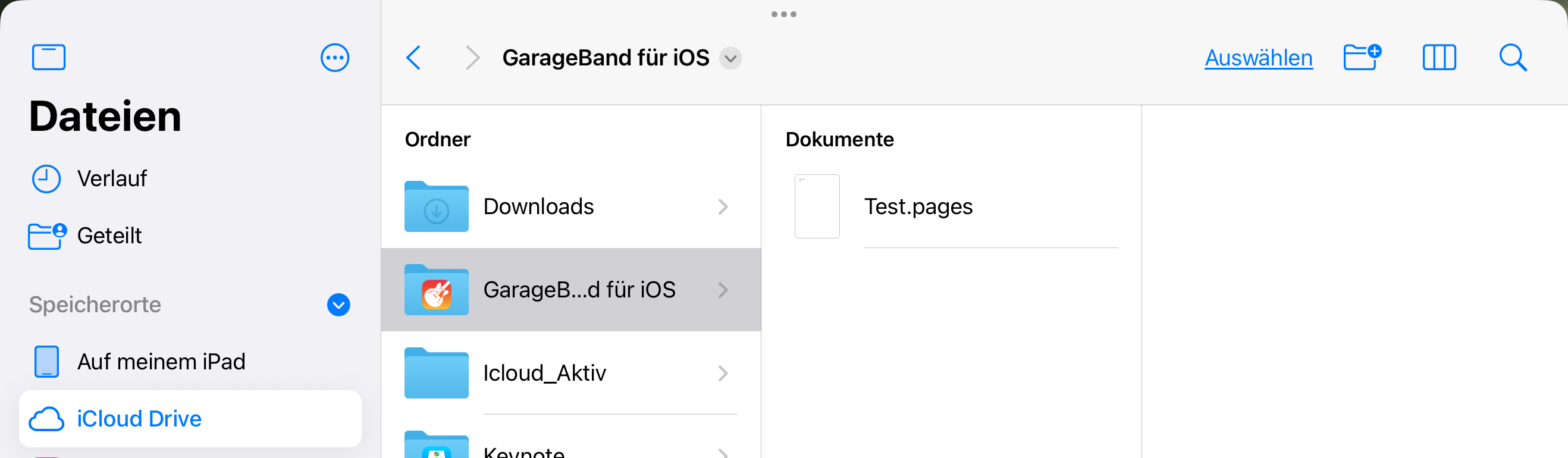Viewport: 1568px width, 458px height.
Task: Open the Test.pages document thumbnail
Action: point(817,206)
